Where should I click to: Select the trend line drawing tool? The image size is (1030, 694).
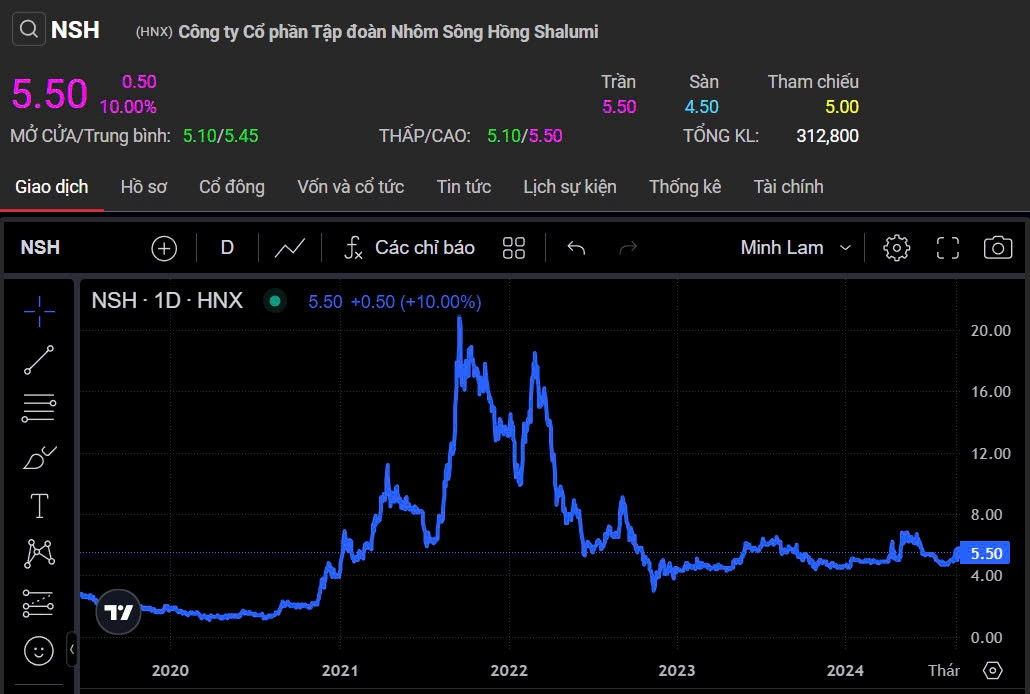39,359
